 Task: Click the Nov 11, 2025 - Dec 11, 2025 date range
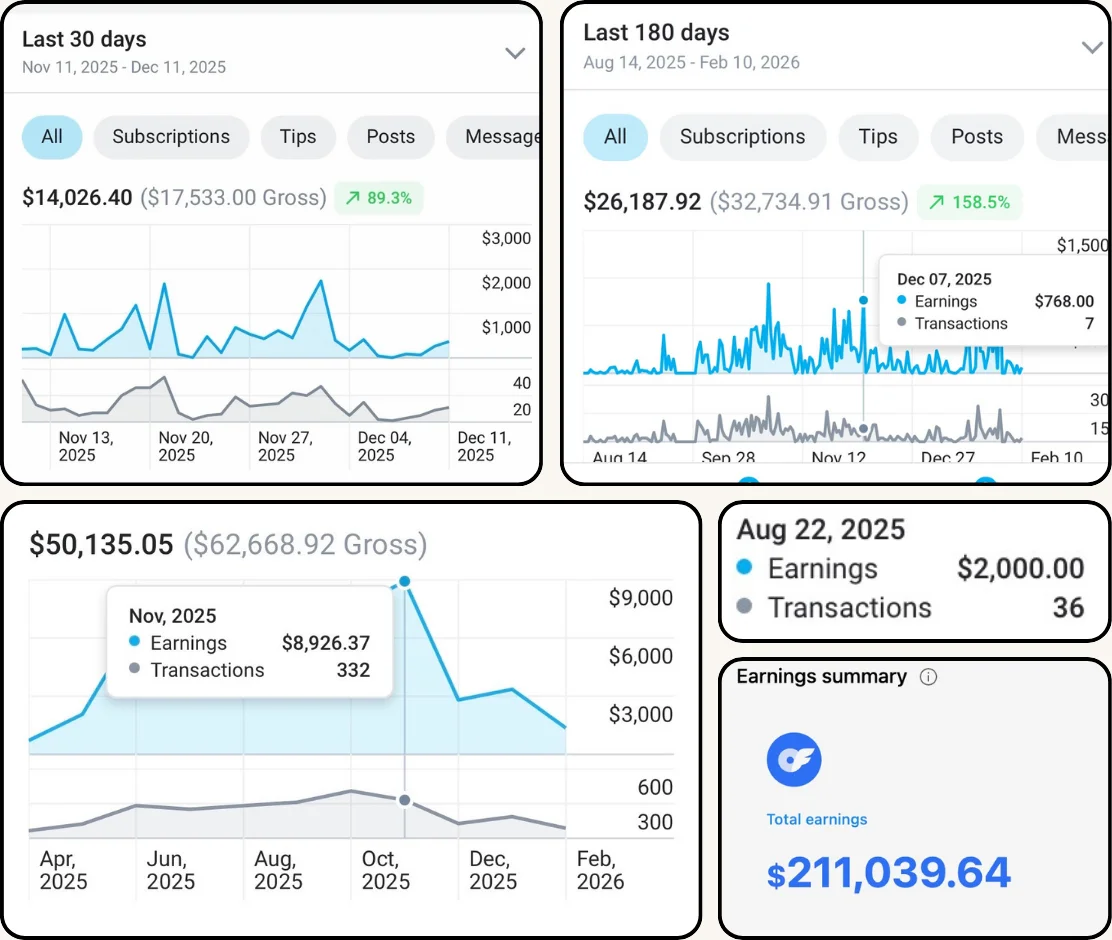[x=123, y=67]
